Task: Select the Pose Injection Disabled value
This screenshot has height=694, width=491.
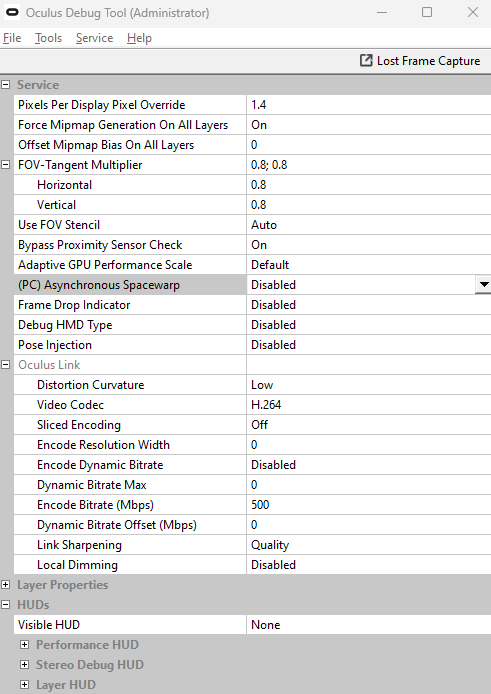Action: (369, 345)
